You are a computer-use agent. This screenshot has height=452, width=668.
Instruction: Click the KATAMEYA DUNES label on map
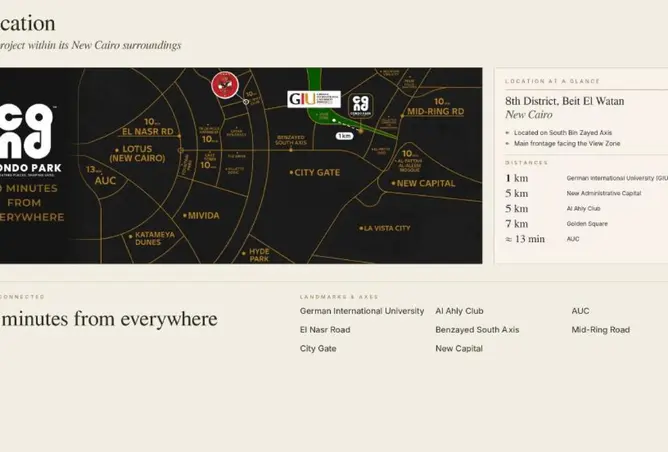click(x=155, y=239)
